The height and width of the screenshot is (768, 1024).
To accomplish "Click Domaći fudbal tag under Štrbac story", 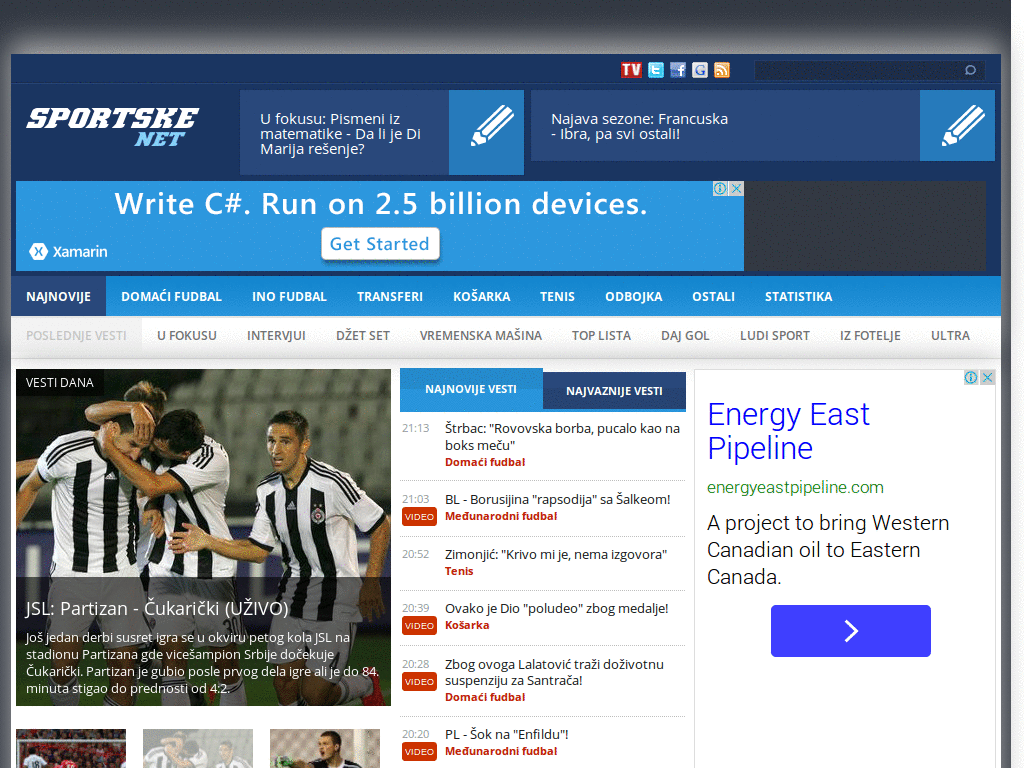I will tap(485, 462).
